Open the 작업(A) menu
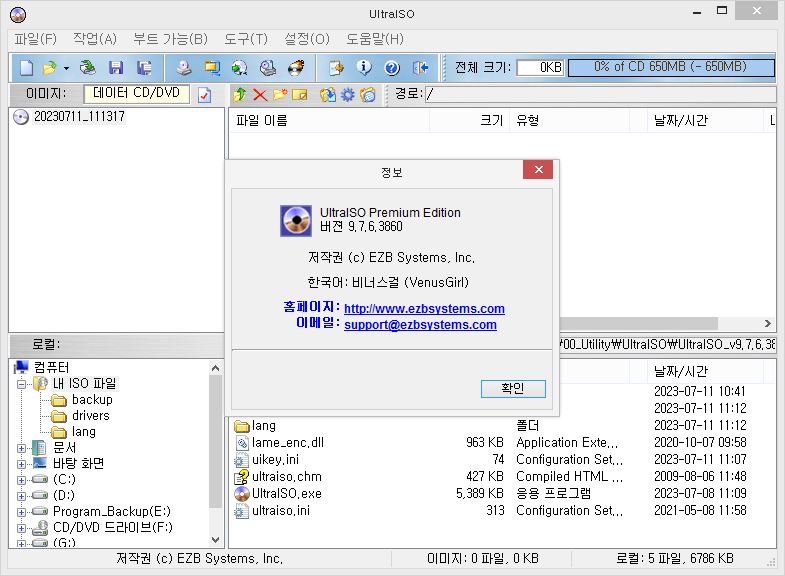 [x=95, y=39]
